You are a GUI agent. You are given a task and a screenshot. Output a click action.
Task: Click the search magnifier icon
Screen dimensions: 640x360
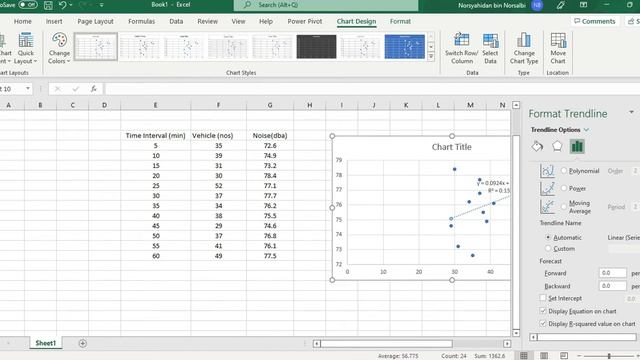point(247,5)
